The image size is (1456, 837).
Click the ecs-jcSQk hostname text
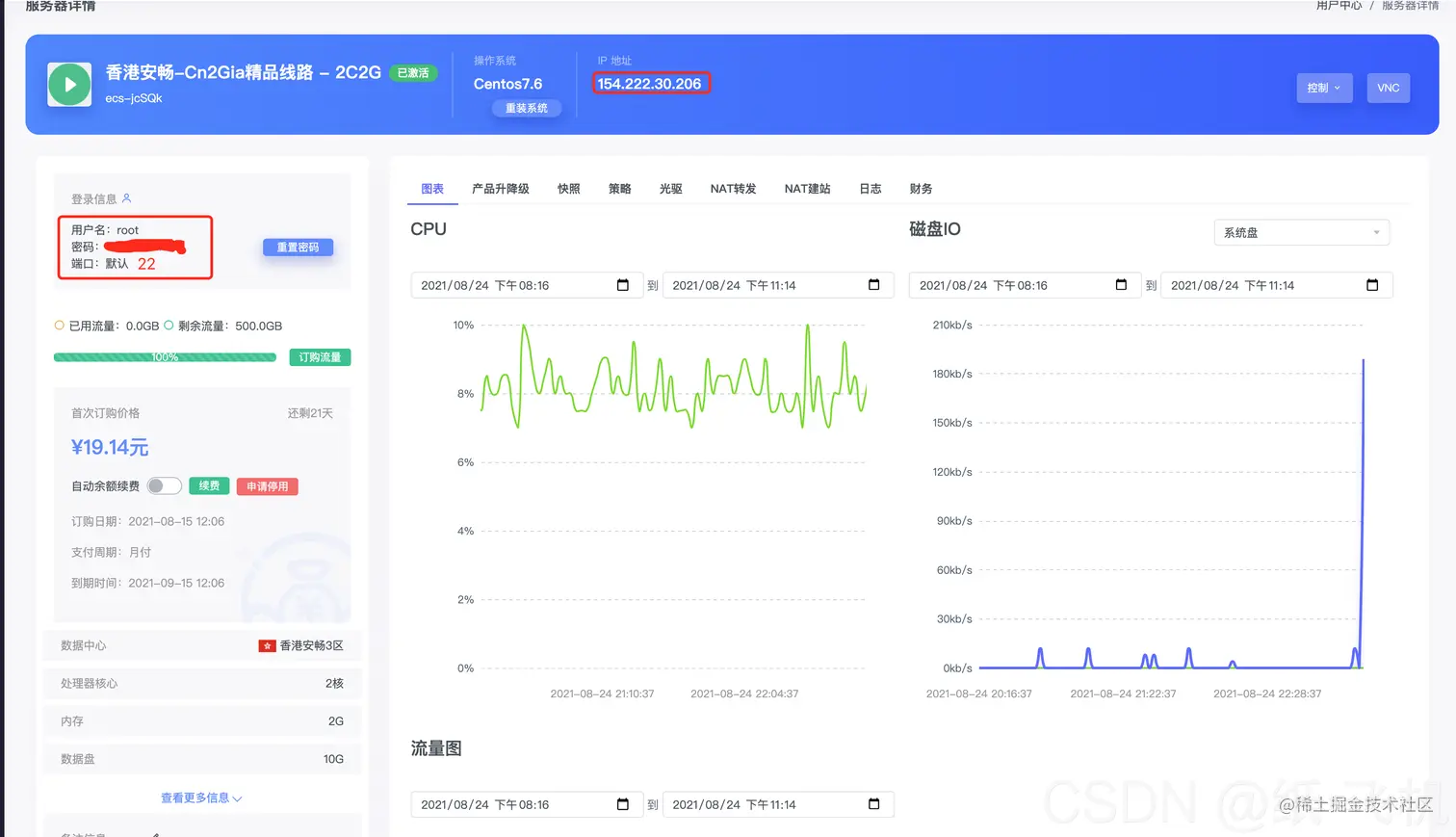[x=134, y=98]
